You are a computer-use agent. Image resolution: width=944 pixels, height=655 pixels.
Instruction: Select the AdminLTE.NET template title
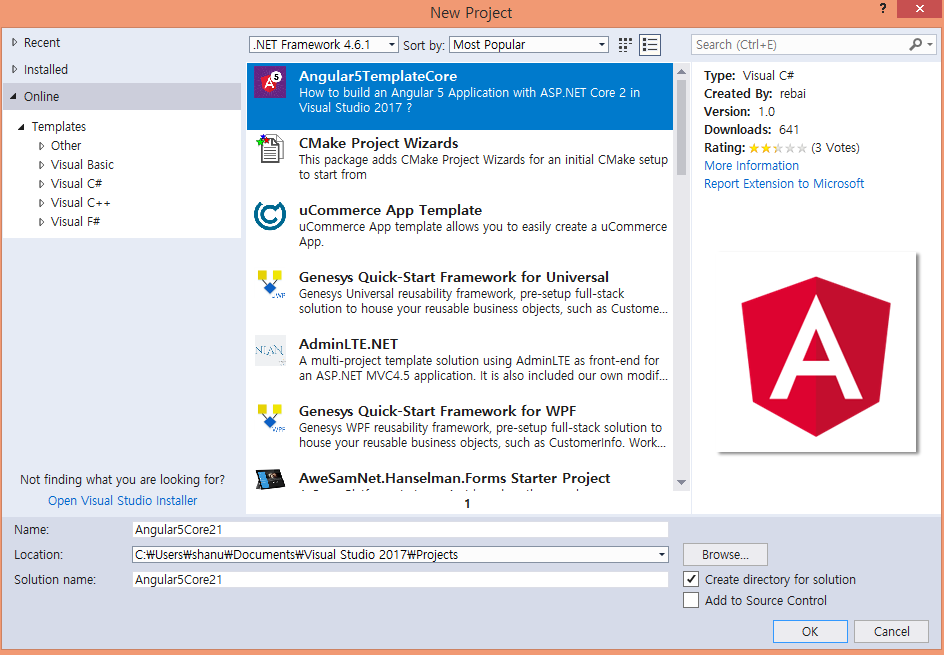tap(348, 344)
